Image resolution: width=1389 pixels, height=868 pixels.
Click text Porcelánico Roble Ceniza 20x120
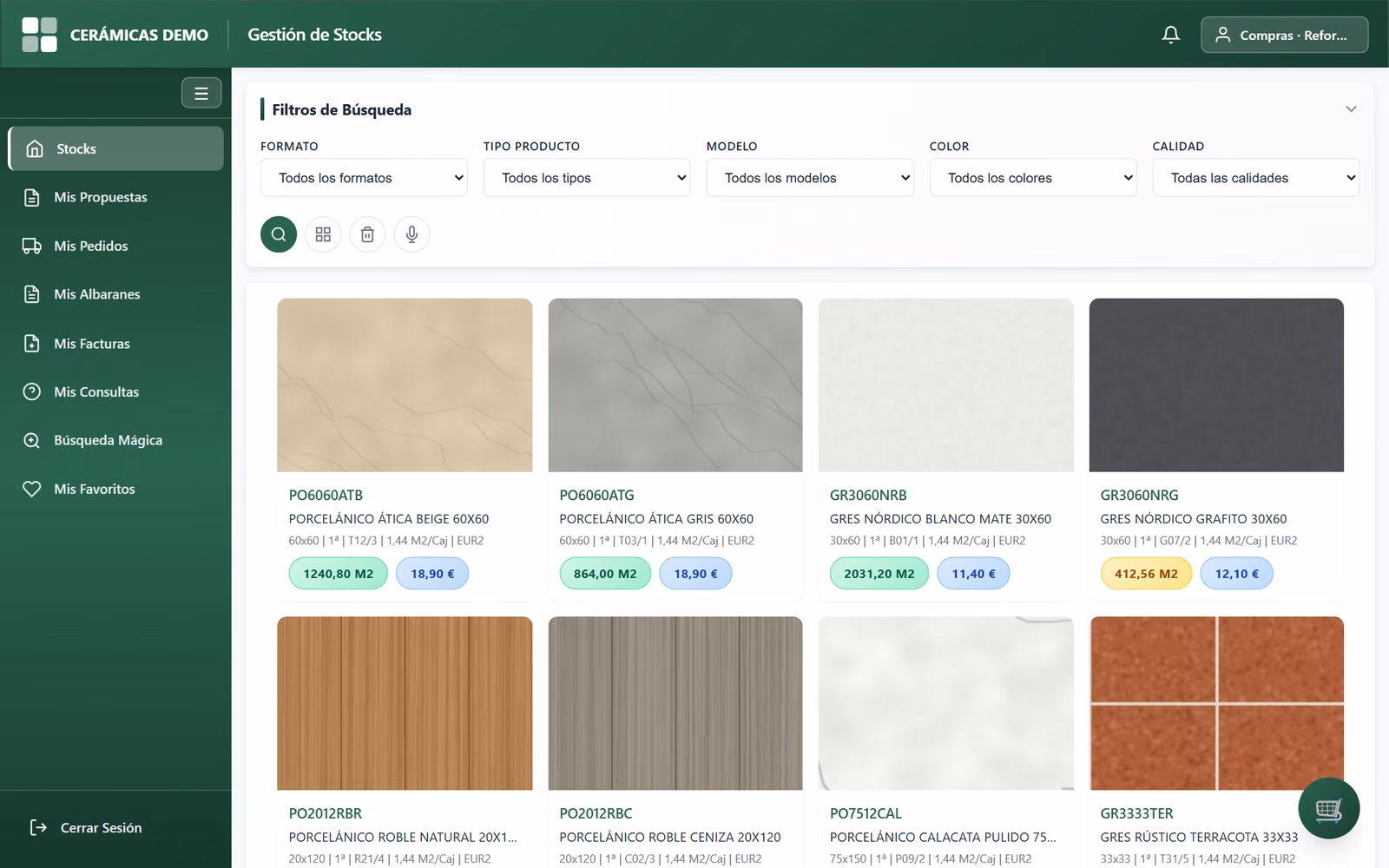click(670, 838)
